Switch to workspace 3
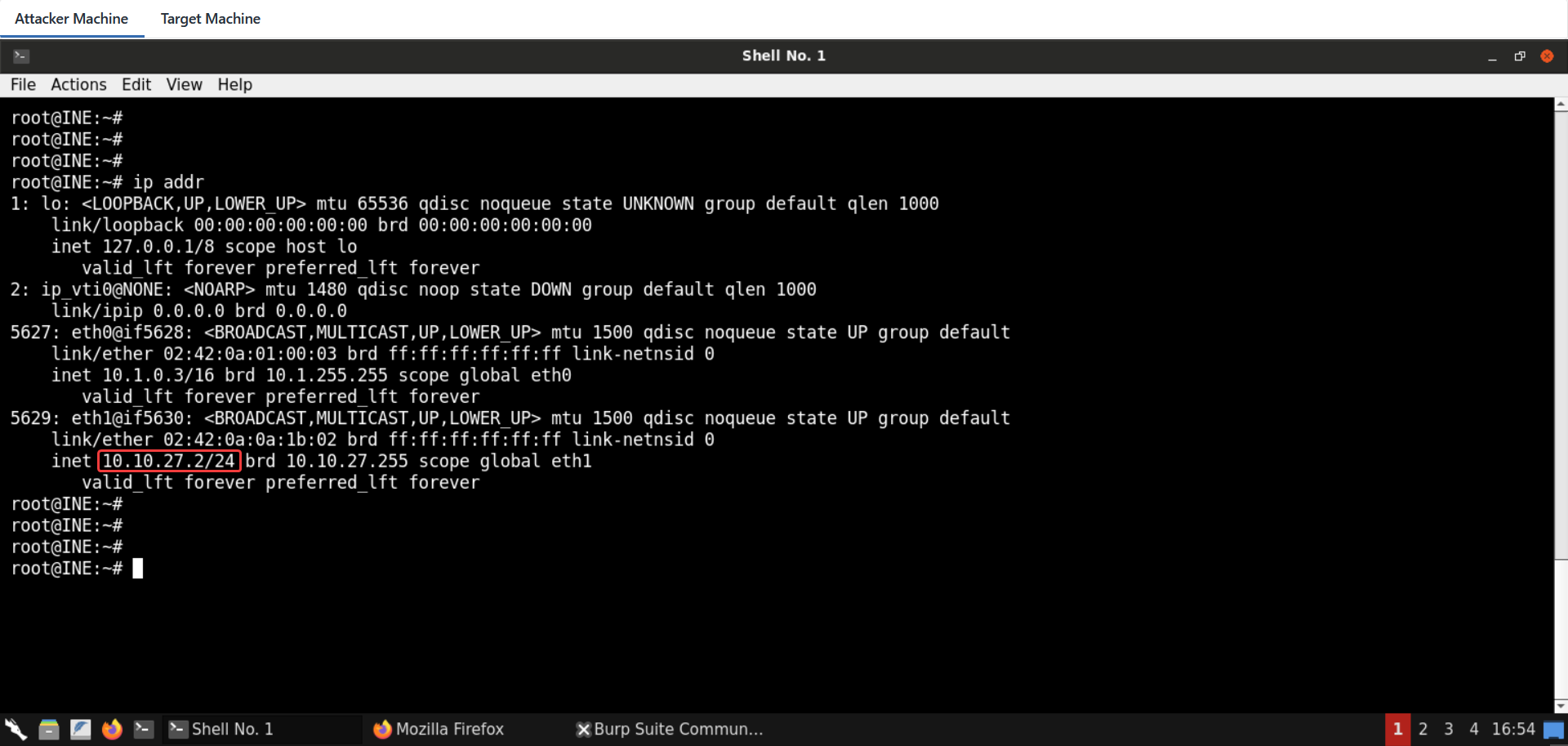1568x746 pixels. pos(1448,729)
